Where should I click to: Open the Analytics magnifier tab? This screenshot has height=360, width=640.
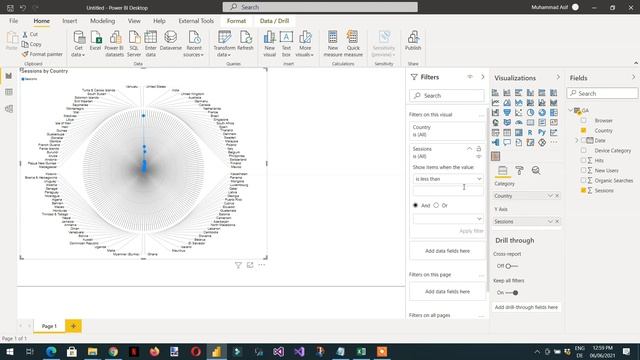coord(536,171)
